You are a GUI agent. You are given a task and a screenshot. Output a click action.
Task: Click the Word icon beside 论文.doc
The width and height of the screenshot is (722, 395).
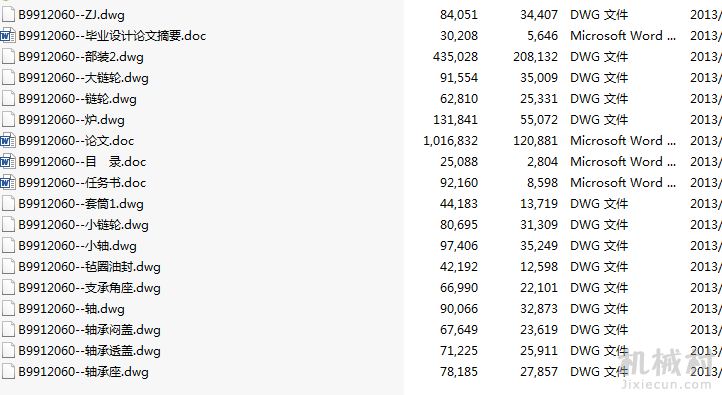pos(8,141)
